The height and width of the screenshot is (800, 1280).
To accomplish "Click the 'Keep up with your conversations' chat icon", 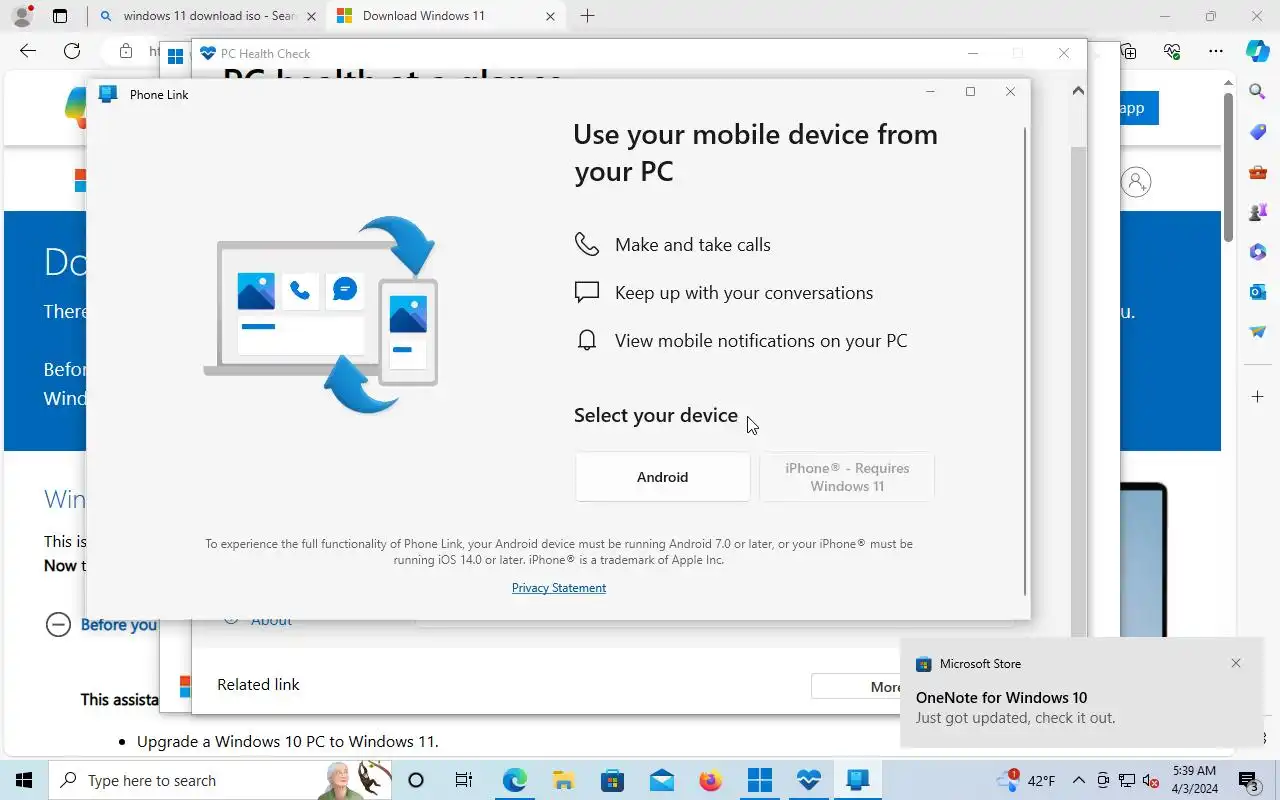I will point(587,292).
